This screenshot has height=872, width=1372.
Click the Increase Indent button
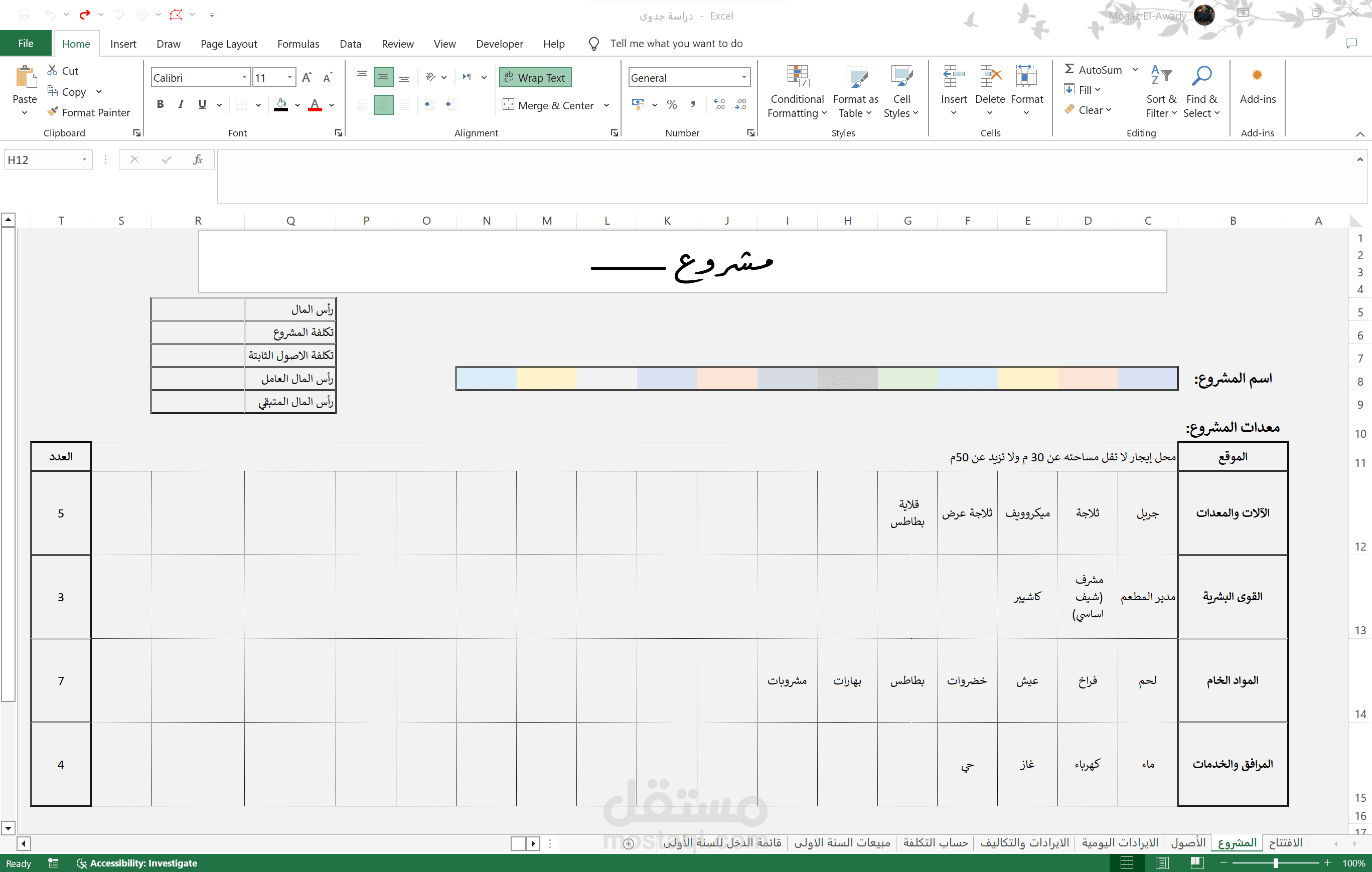pos(430,104)
